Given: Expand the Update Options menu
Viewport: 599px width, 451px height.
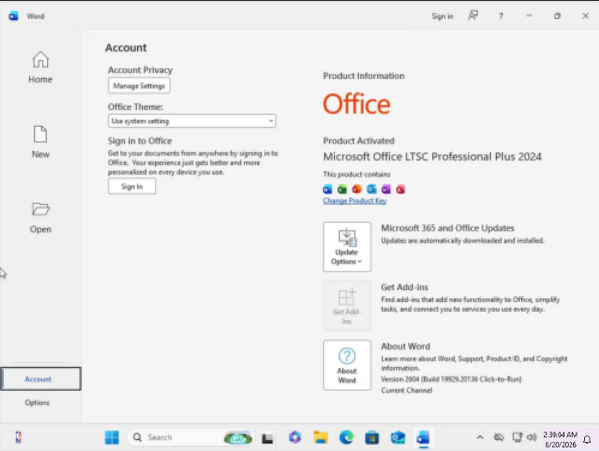Looking at the screenshot, I should point(347,247).
